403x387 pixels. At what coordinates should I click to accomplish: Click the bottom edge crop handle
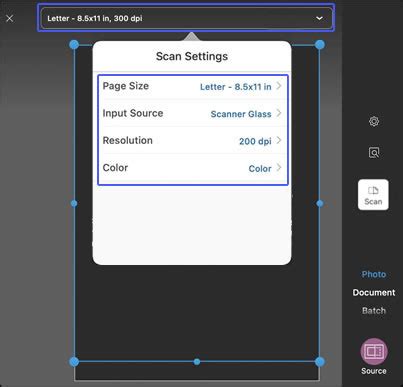197,361
